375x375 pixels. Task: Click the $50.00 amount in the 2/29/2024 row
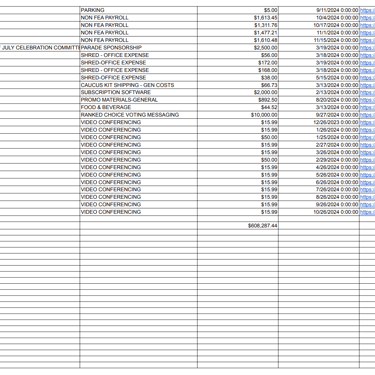238,160
